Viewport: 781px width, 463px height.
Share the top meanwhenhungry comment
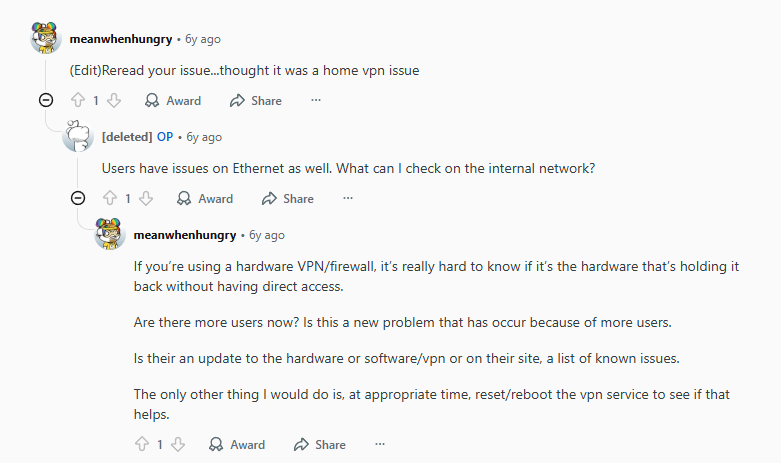click(256, 101)
